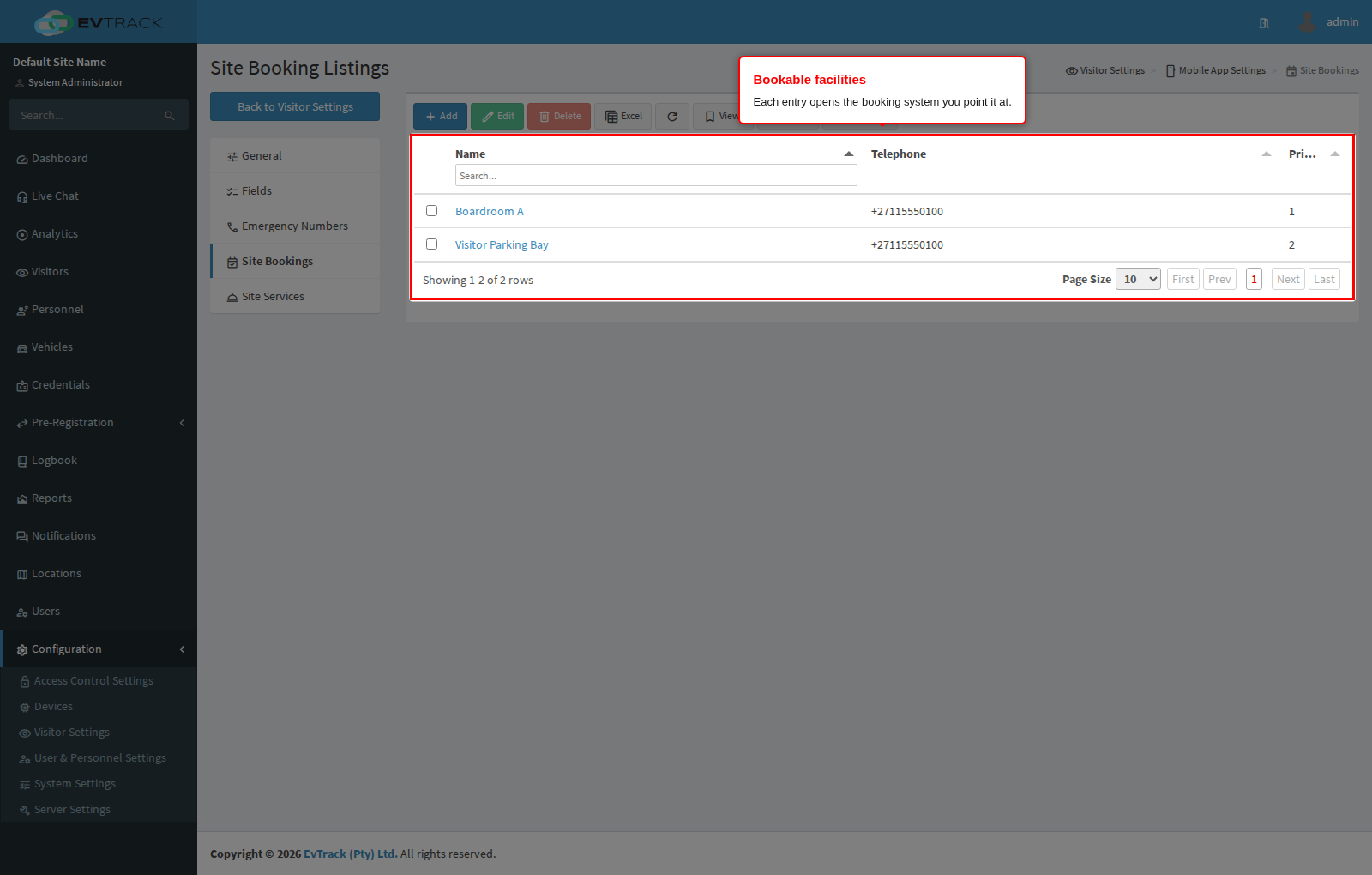
Task: Click the Locations sidebar icon
Action: click(22, 575)
